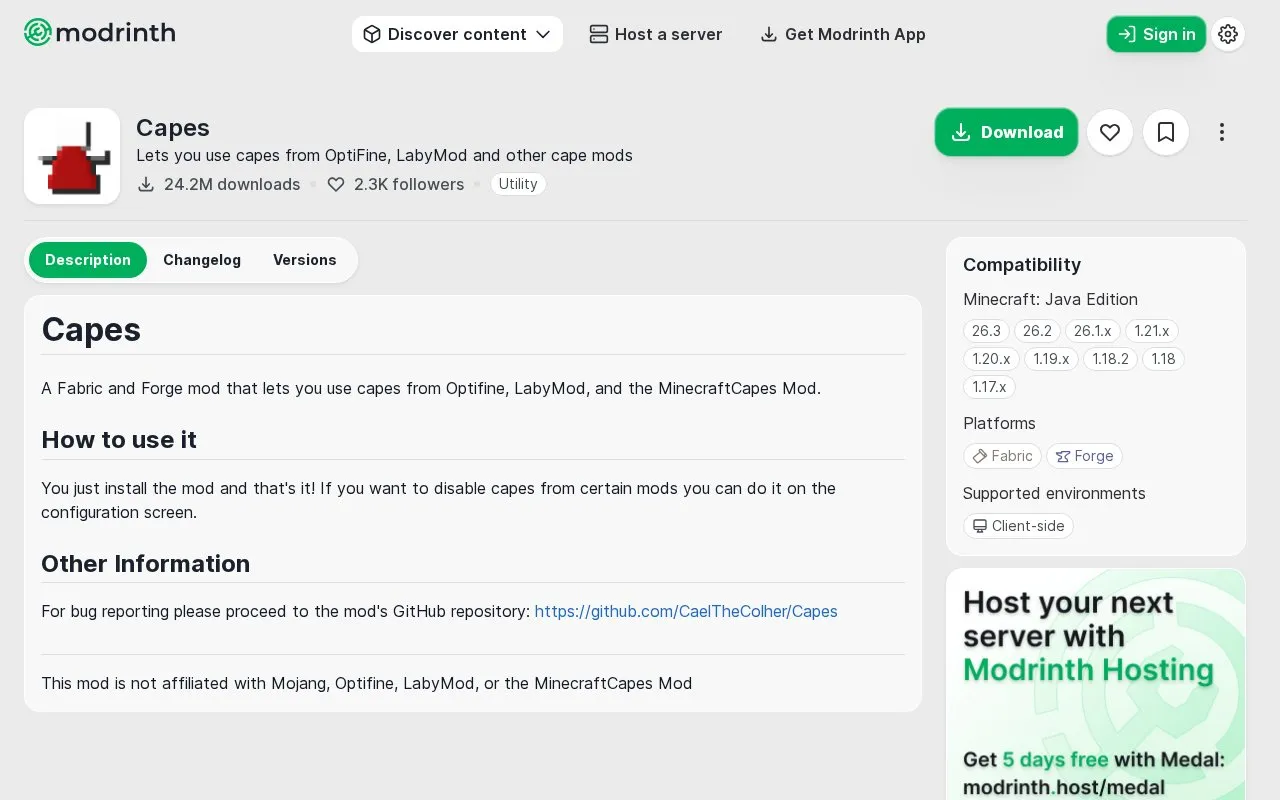This screenshot has width=1280, height=800.
Task: Click the 'How to use it' heading
Action: [x=119, y=440]
